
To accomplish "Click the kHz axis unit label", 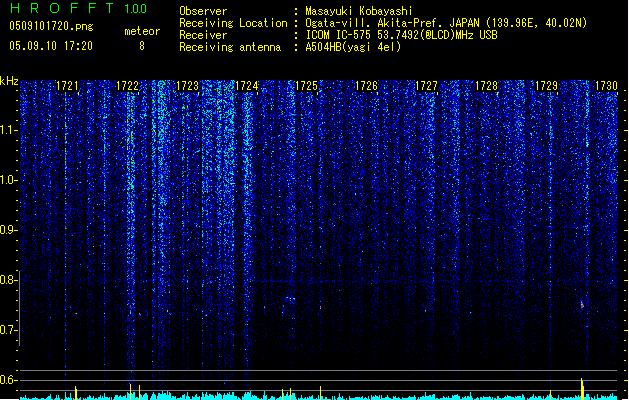I will pyautogui.click(x=9, y=81).
